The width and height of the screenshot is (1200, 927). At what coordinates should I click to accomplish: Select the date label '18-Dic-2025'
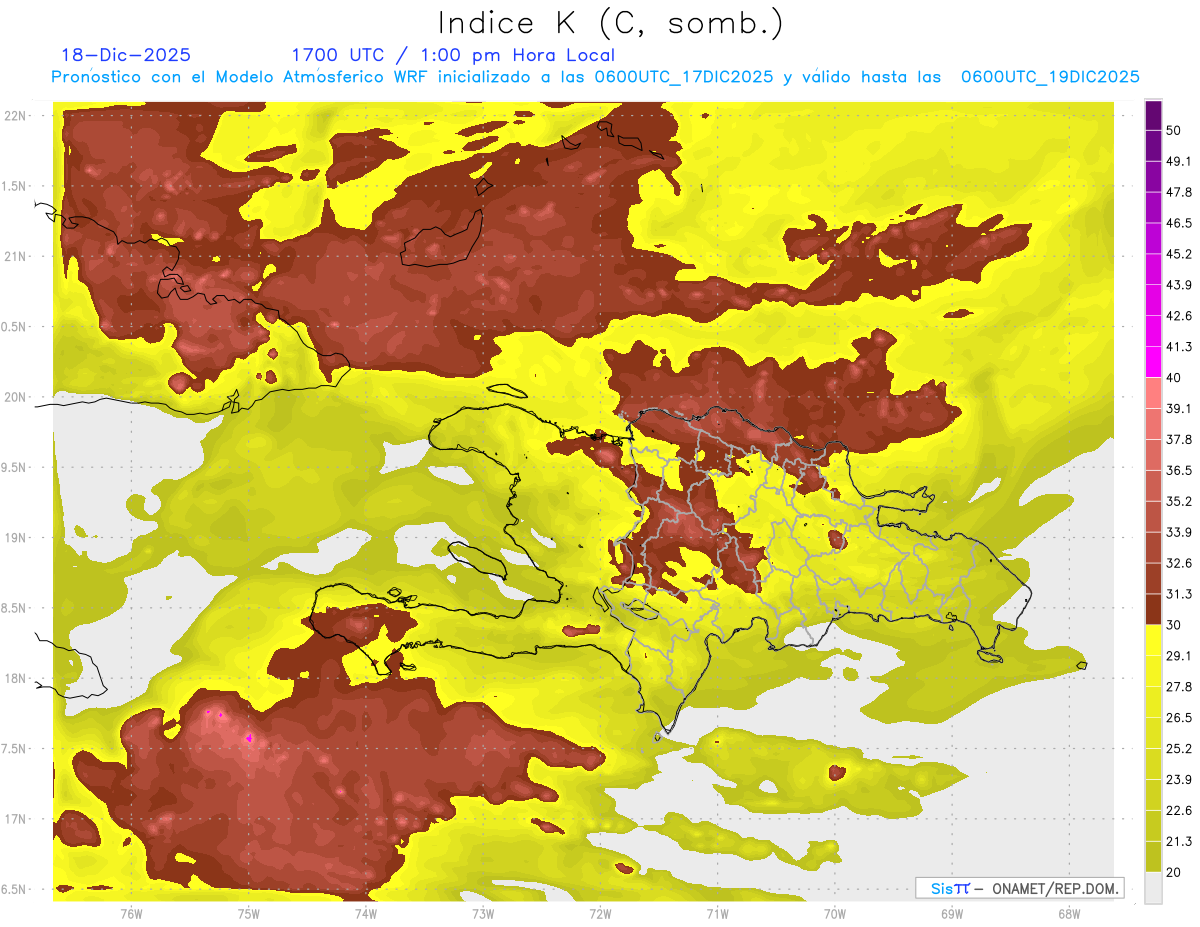click(x=126, y=55)
